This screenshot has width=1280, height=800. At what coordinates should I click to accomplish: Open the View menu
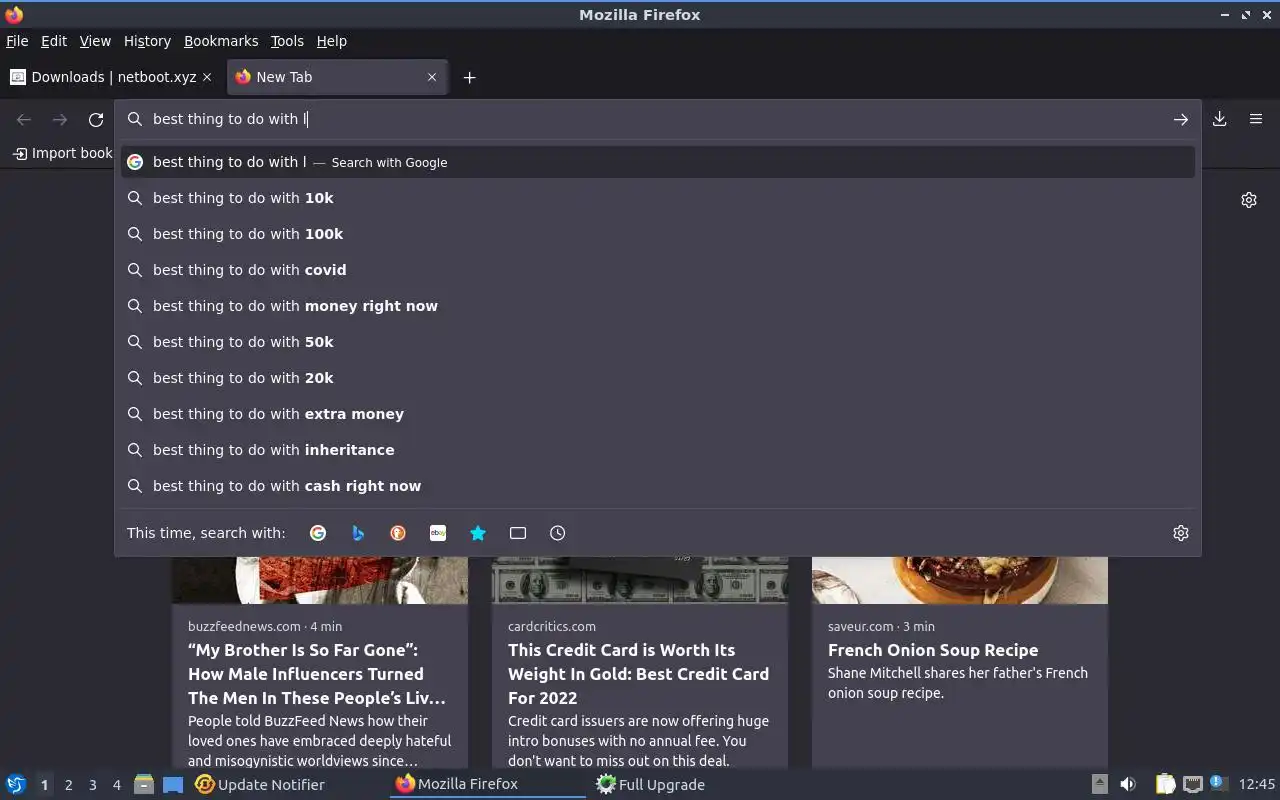tap(95, 41)
